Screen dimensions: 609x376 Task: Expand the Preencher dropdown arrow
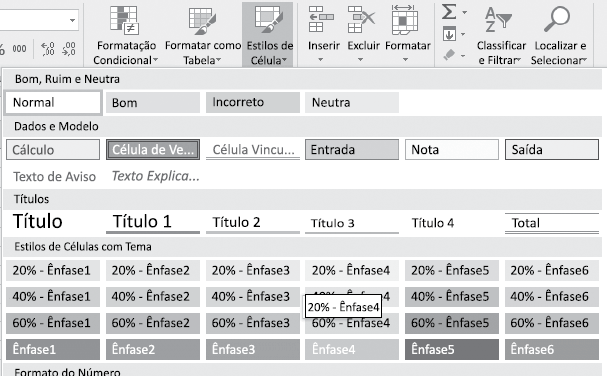click(463, 35)
